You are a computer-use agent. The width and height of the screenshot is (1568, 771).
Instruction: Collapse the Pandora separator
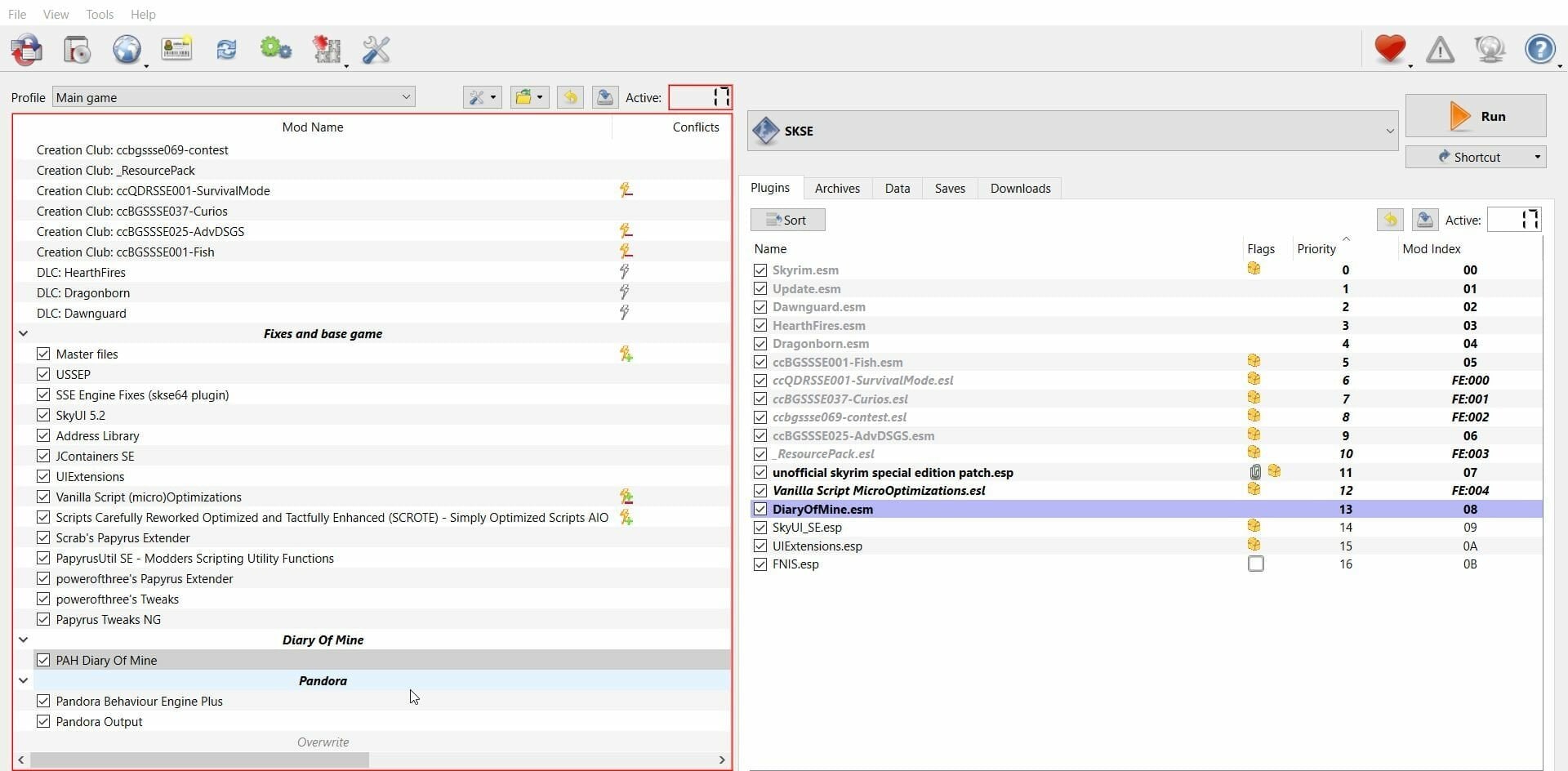23,680
